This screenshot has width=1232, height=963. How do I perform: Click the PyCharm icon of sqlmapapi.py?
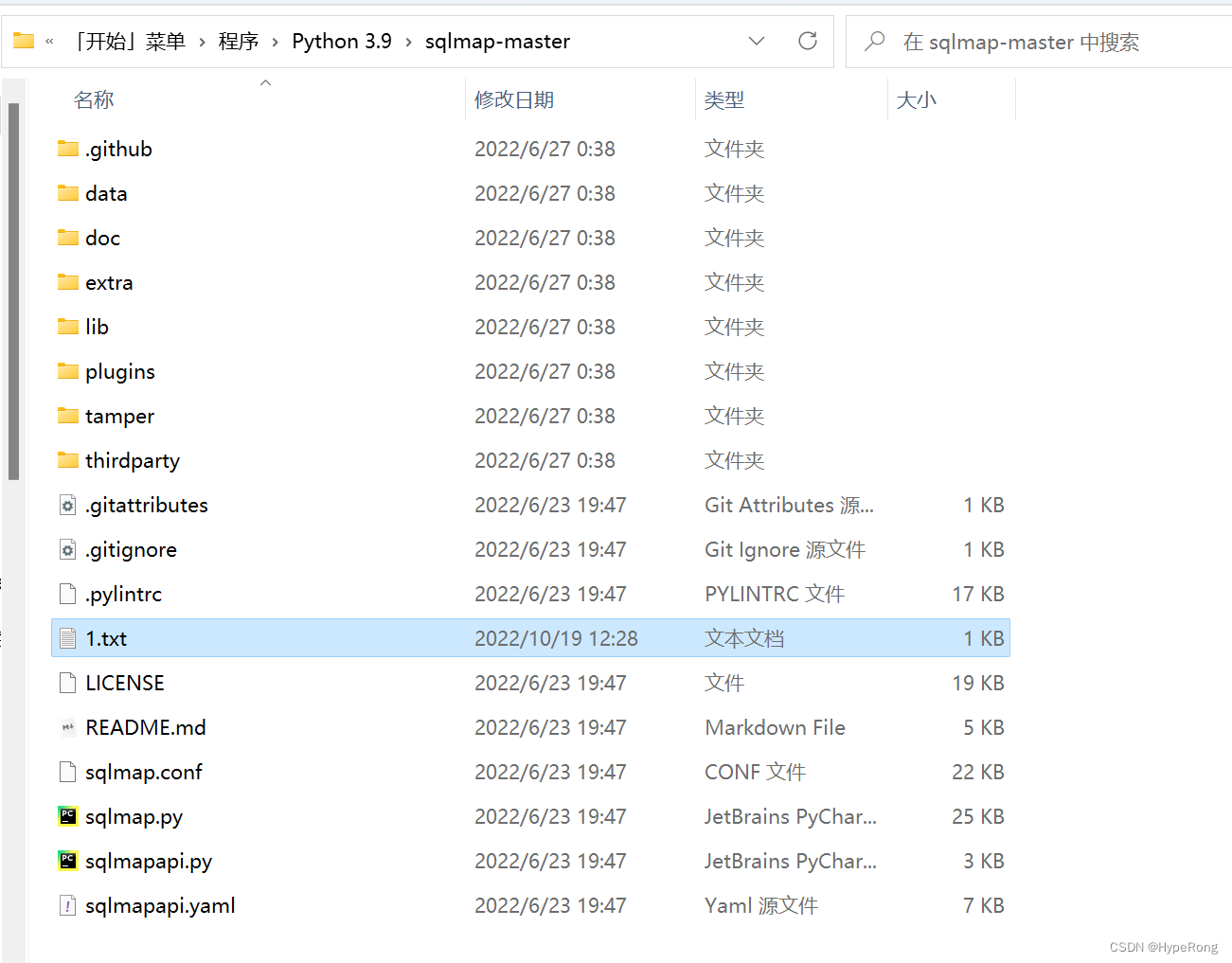(68, 861)
